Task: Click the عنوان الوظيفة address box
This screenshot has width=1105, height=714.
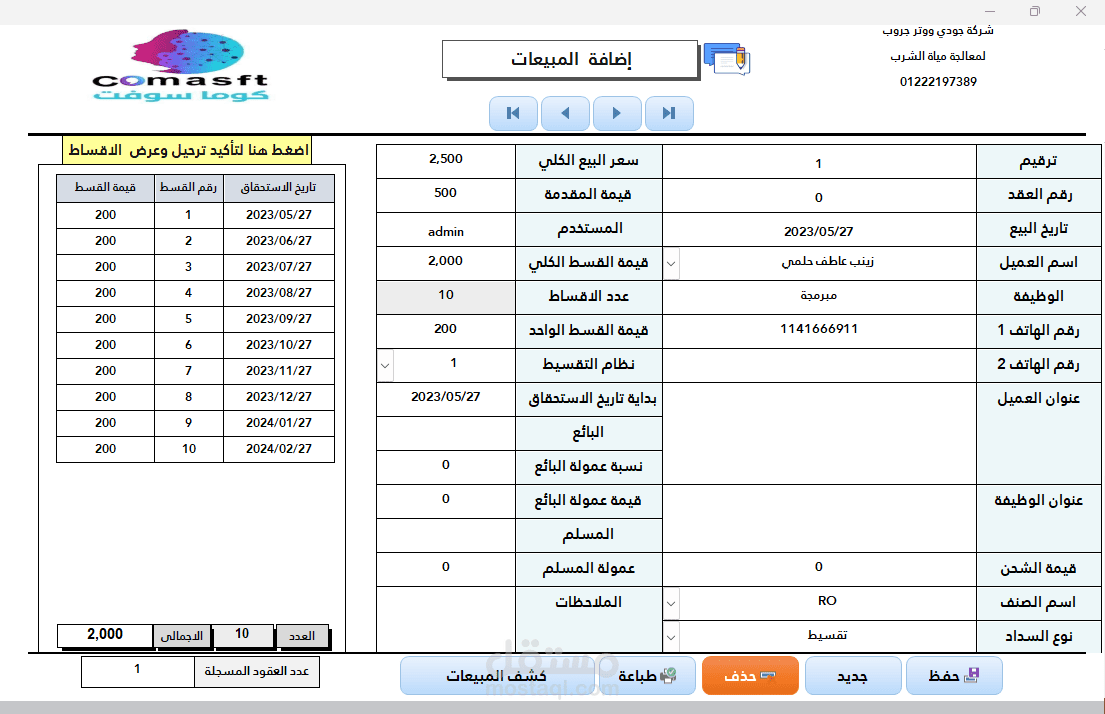Action: coord(819,519)
